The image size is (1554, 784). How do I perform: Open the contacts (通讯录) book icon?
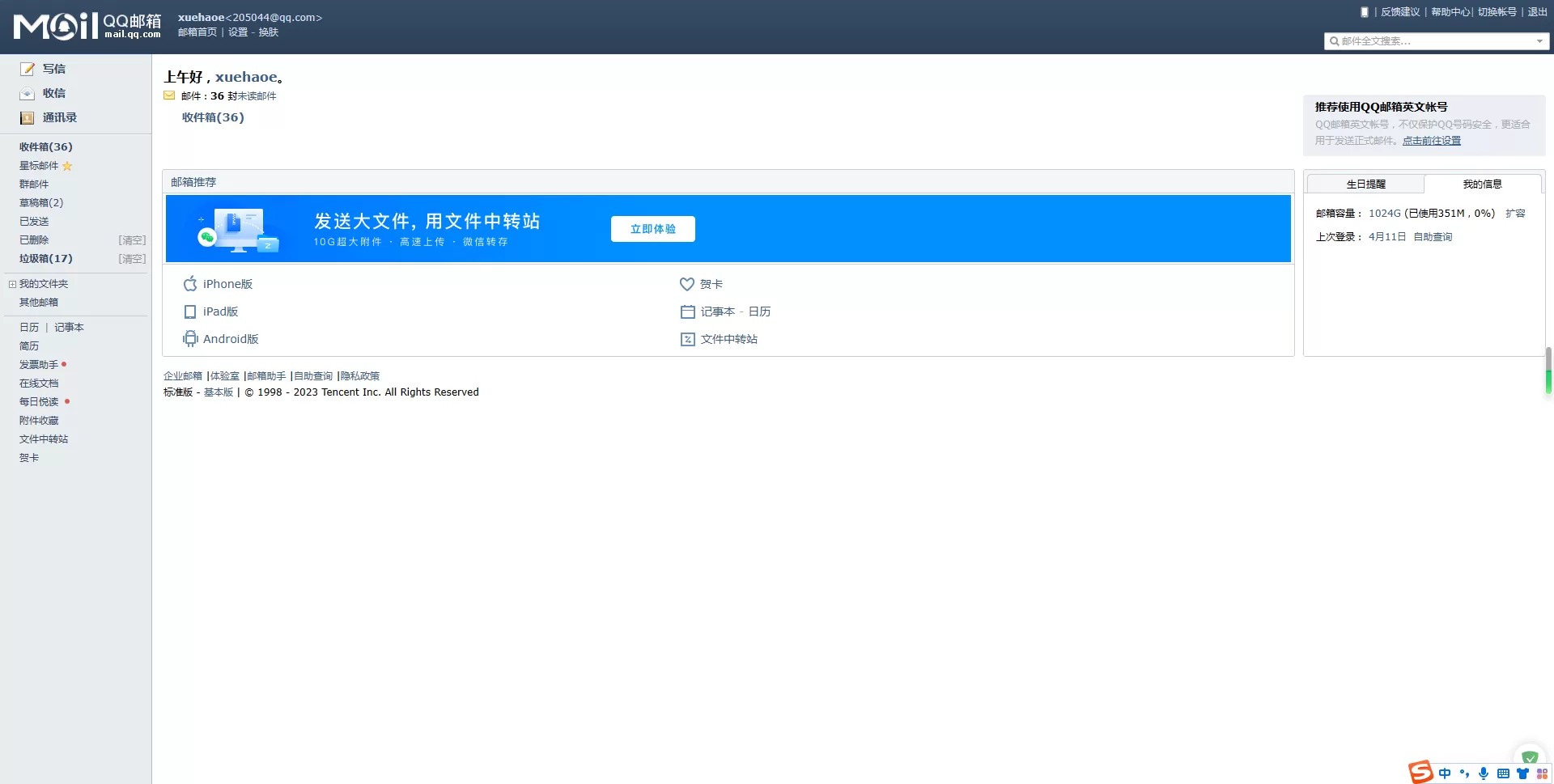pyautogui.click(x=28, y=118)
